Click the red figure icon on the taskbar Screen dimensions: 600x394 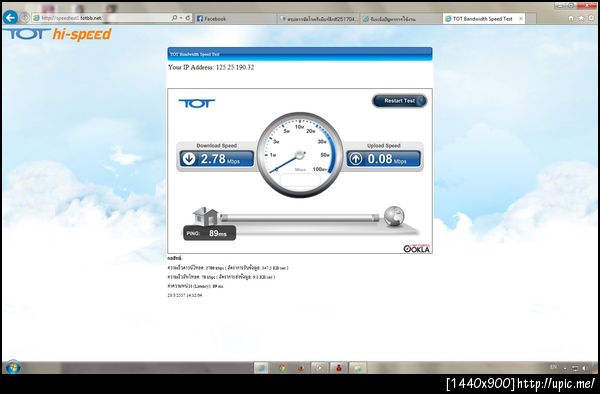339,368
